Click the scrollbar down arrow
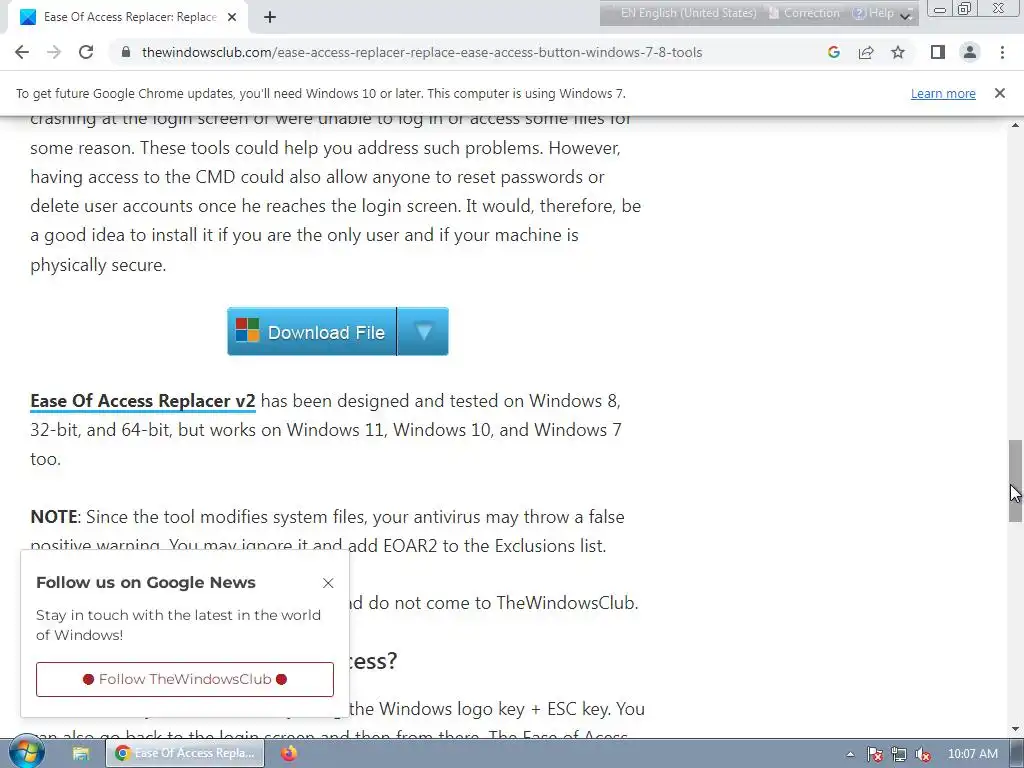Screen dimensions: 1024x768 pyautogui.click(x=1015, y=729)
